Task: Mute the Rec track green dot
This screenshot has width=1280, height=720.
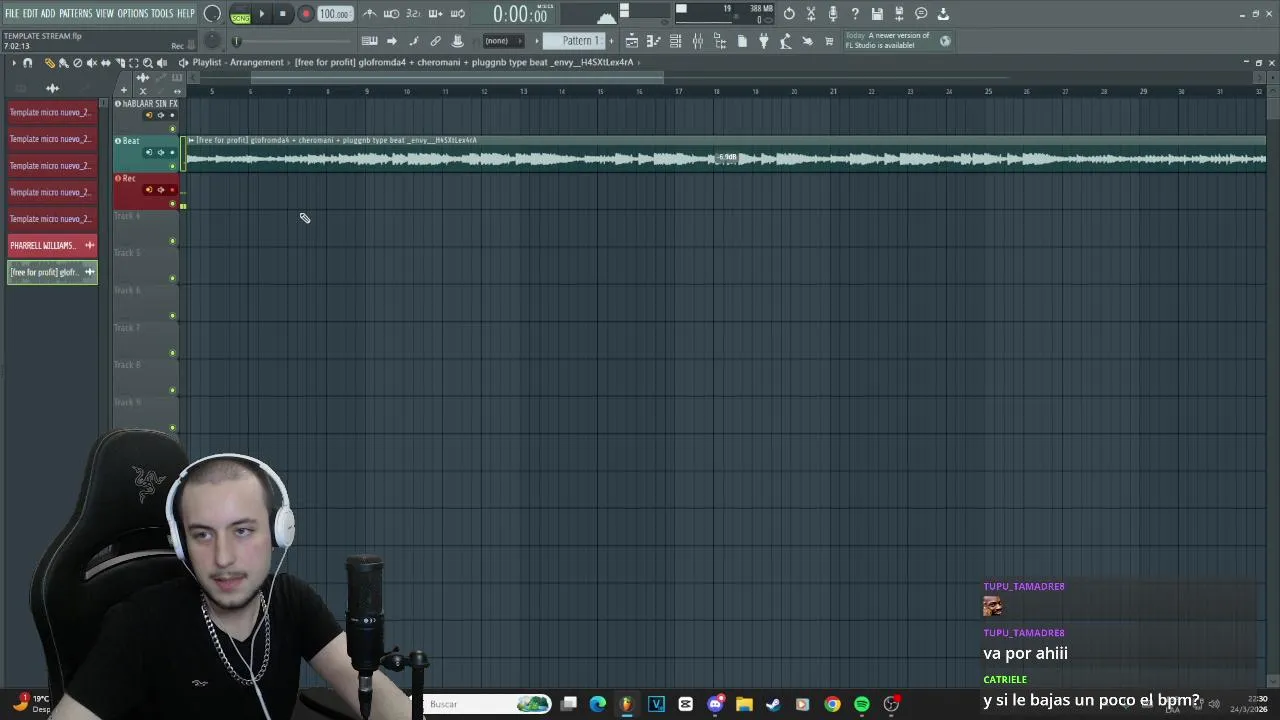Action: tap(172, 204)
